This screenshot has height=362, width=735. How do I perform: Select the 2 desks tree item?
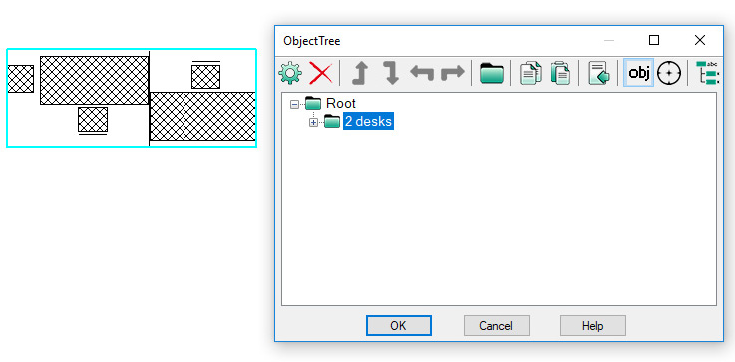(368, 121)
